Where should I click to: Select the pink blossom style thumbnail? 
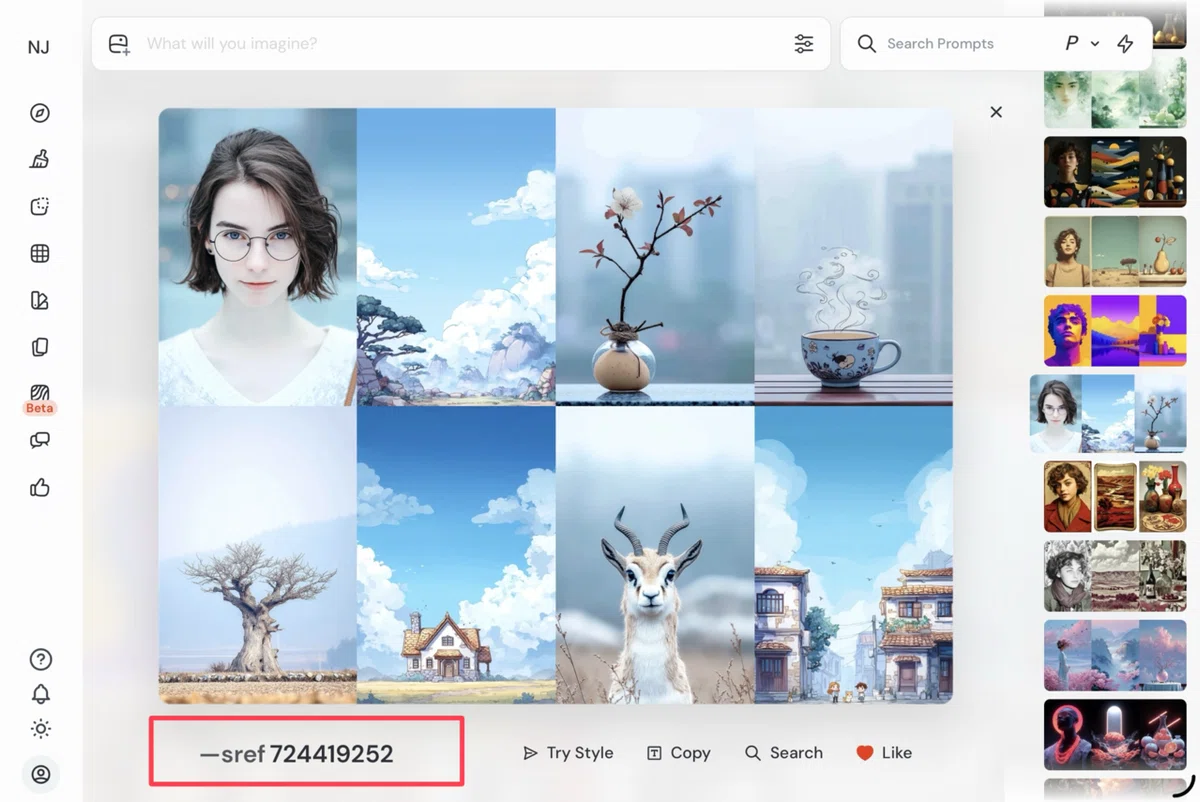click(1115, 655)
